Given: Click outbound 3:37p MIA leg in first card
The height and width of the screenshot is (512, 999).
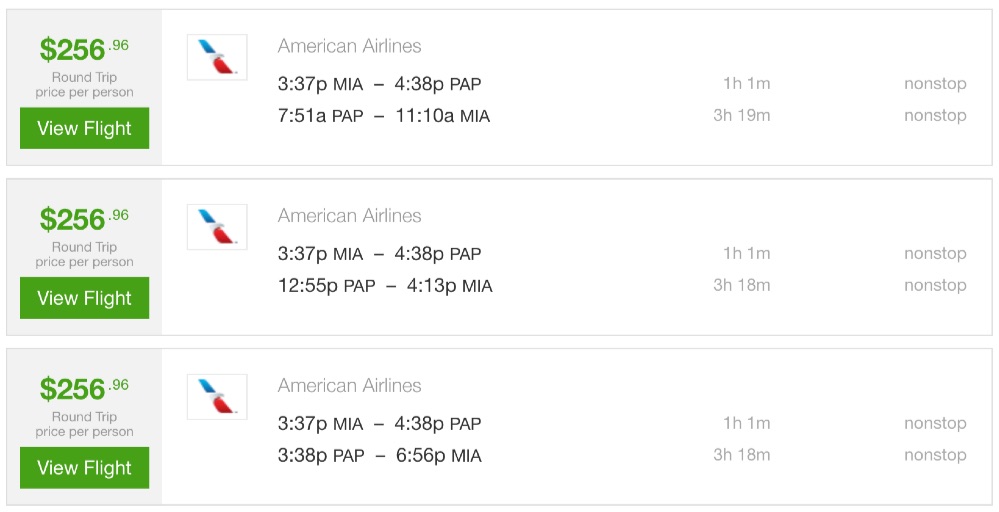Looking at the screenshot, I should (379, 84).
